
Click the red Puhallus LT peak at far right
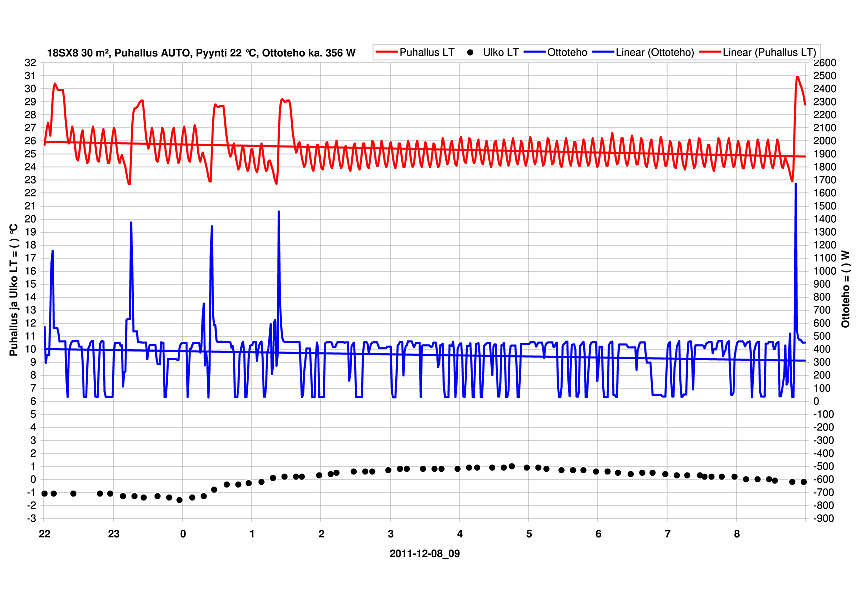coord(797,77)
